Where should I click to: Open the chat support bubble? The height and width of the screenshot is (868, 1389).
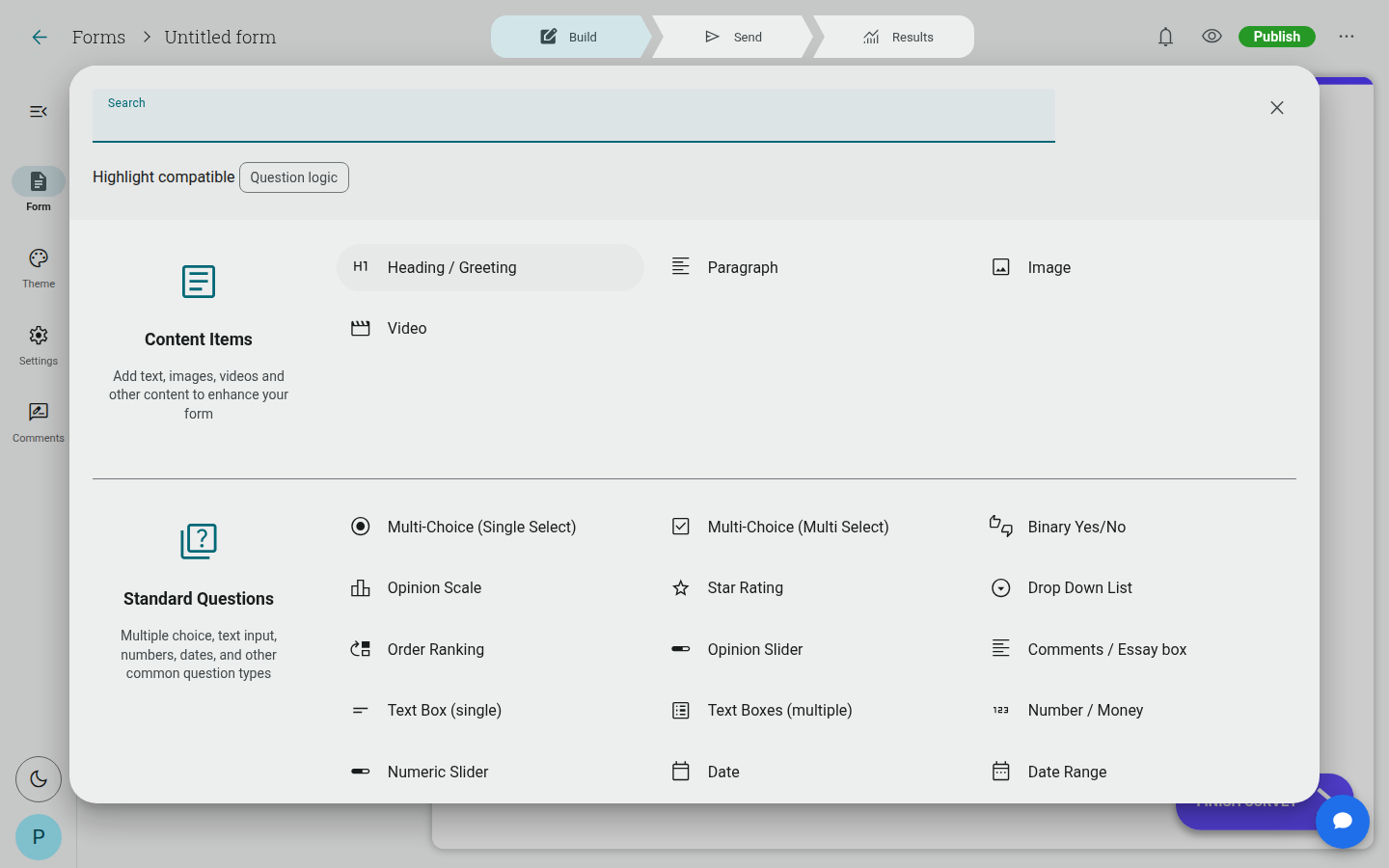[1343, 822]
